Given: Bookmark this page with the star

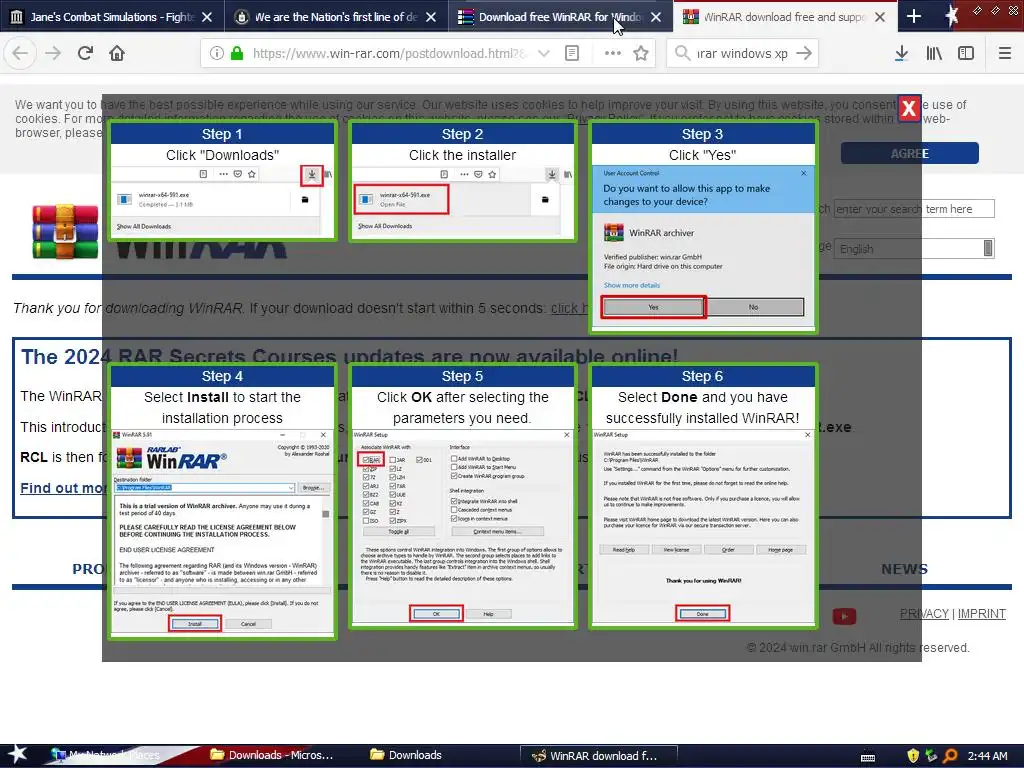Looking at the screenshot, I should pos(641,54).
